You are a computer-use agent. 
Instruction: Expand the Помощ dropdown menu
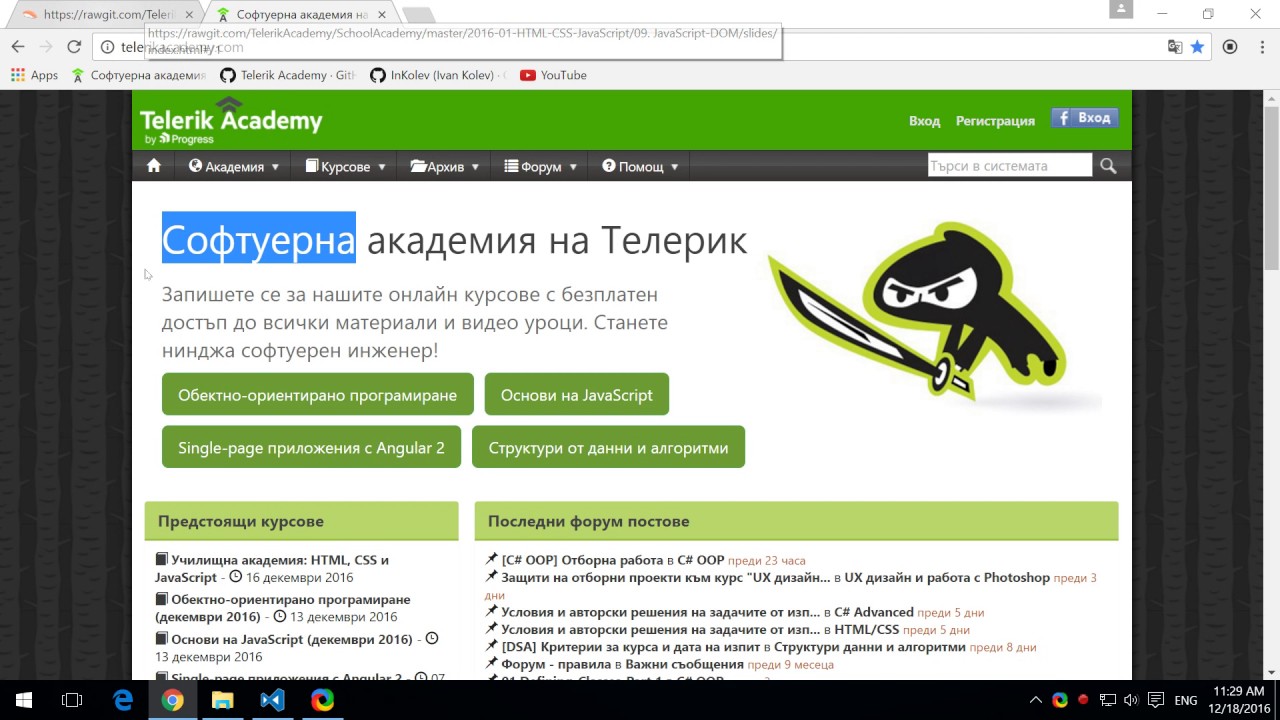tap(640, 166)
